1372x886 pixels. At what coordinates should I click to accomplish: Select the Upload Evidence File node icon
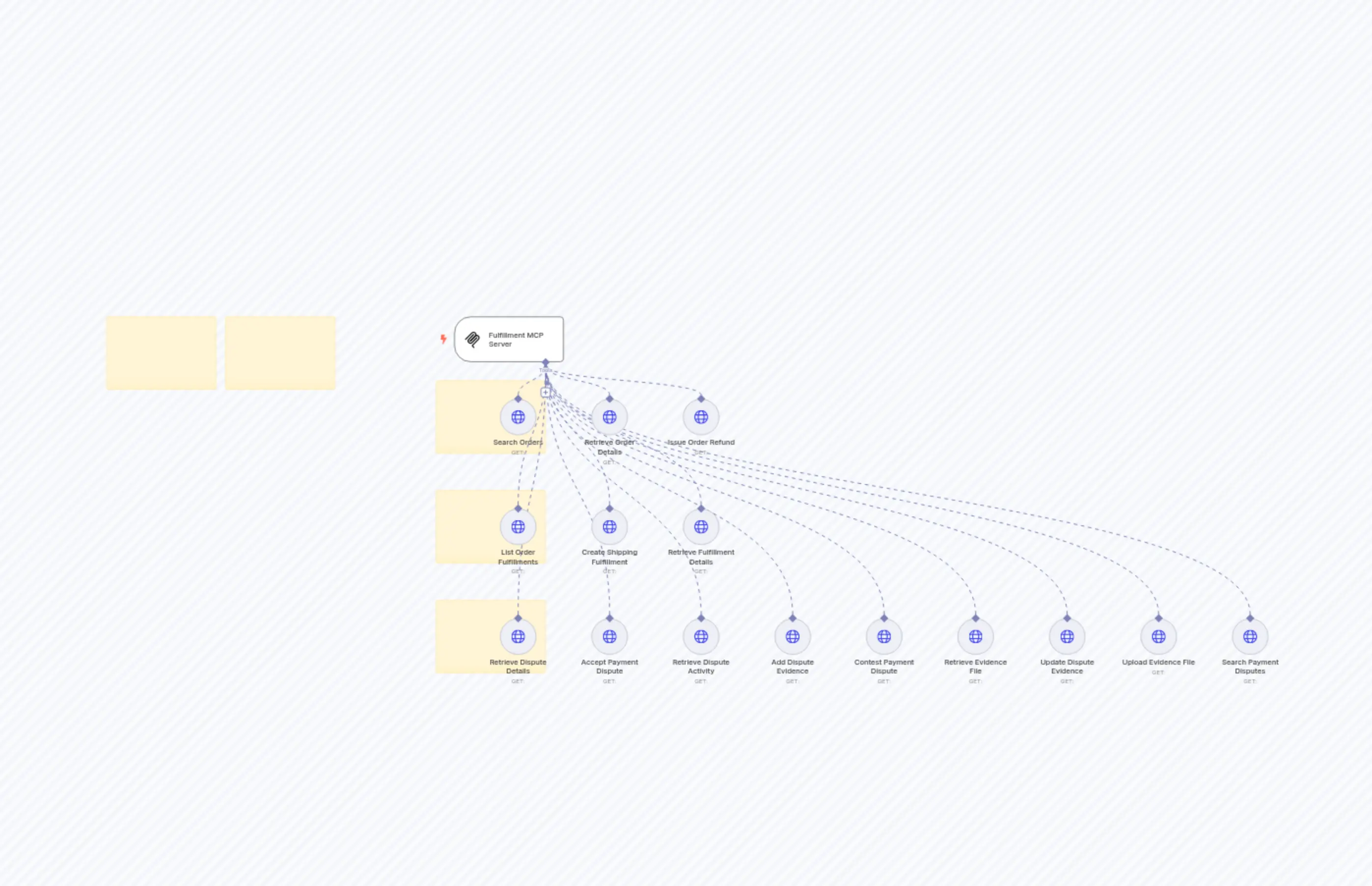[1158, 636]
